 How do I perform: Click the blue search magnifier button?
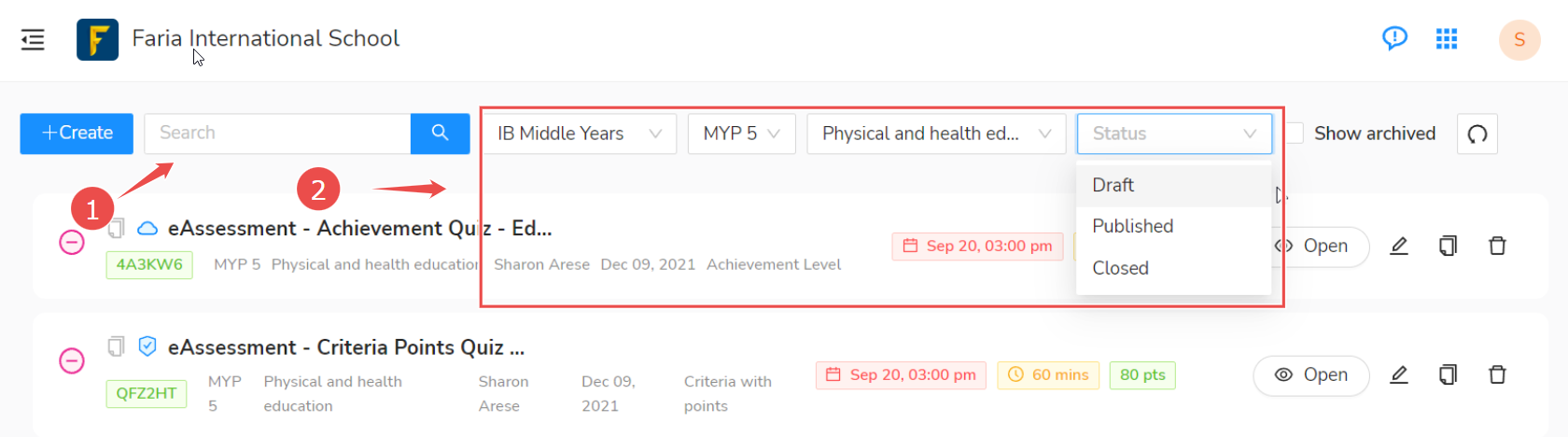[440, 134]
